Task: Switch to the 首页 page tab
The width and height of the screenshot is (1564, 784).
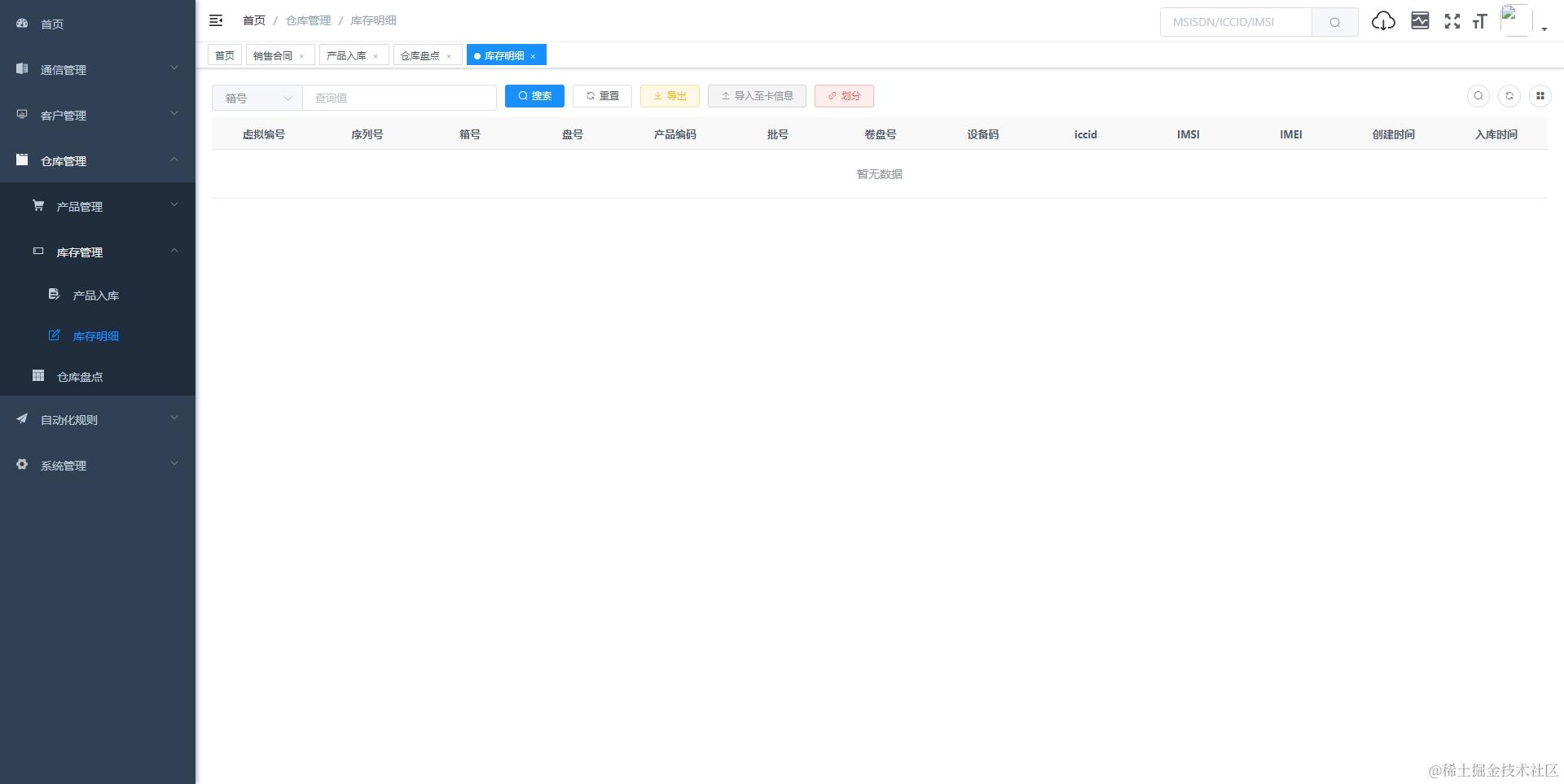Action: (225, 55)
